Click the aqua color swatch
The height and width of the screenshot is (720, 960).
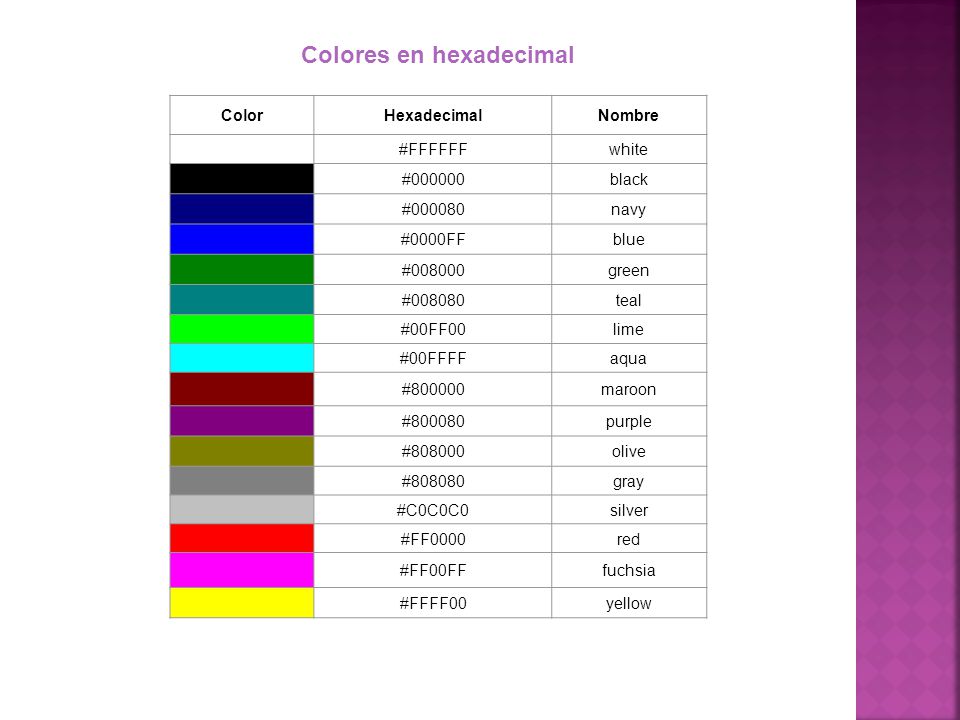pos(242,358)
